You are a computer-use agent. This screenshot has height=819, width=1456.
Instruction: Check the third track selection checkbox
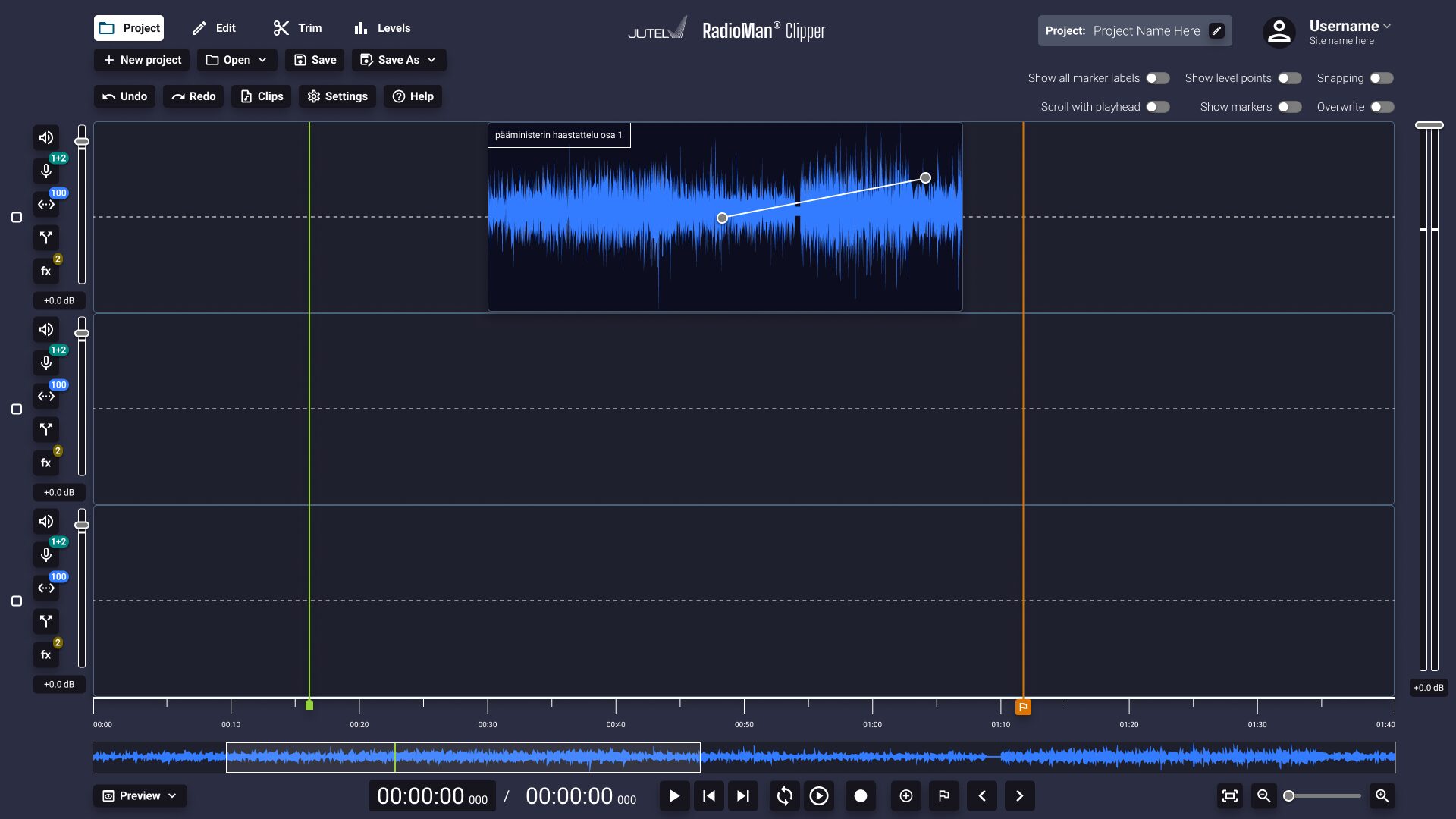point(17,601)
